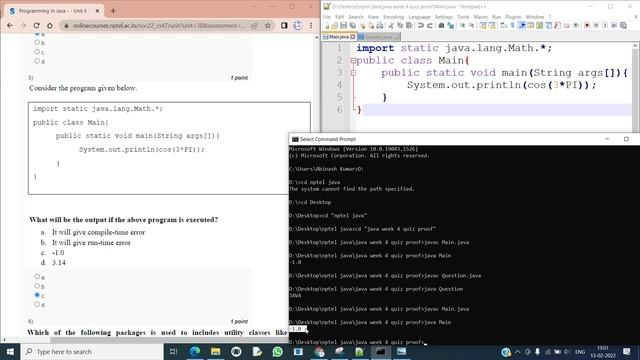Click the Replace icon in Notepad++ toolbar
Image resolution: width=640 pixels, height=360 pixels.
451,25
